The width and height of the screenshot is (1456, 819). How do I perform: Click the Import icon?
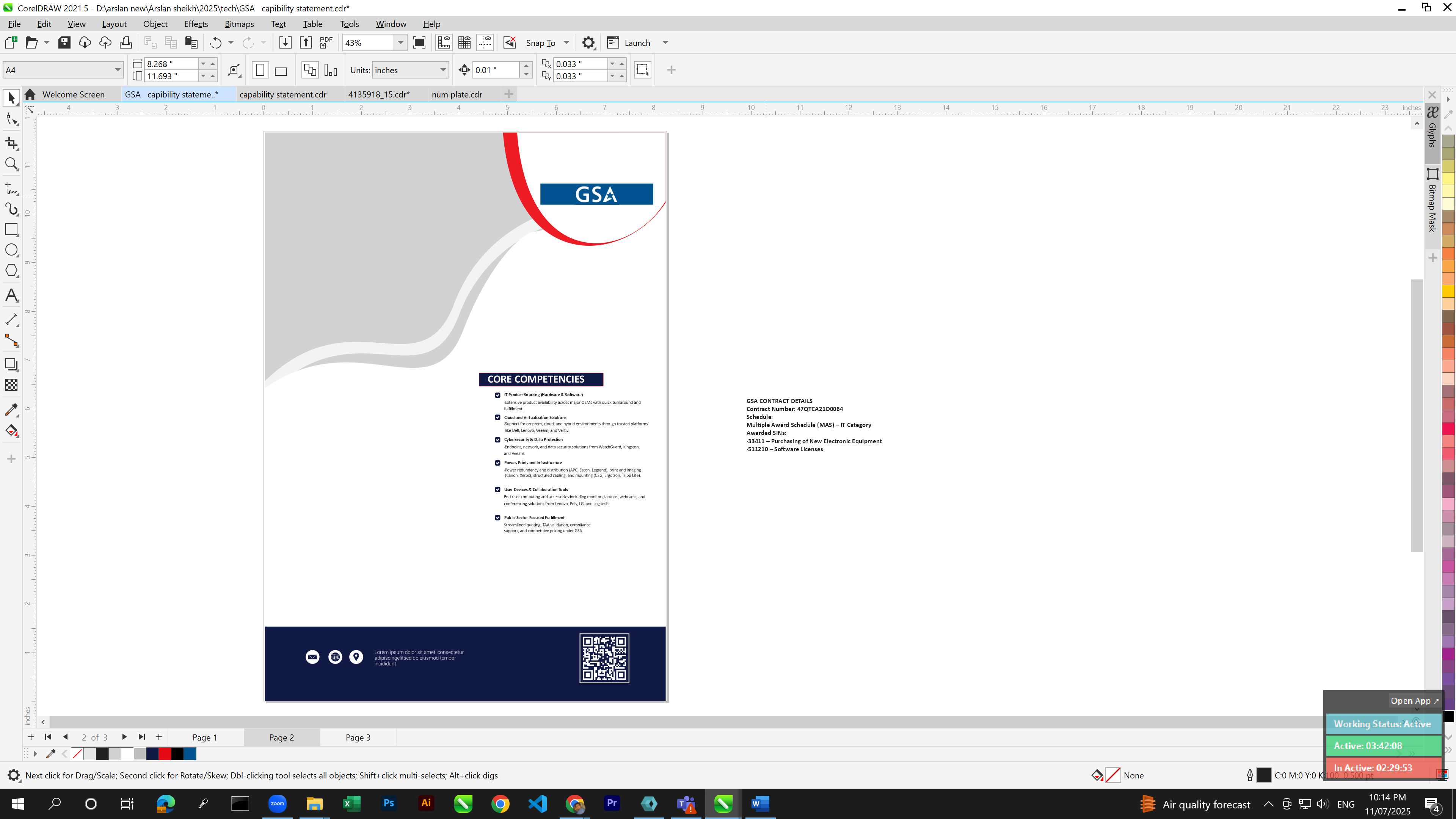(x=285, y=42)
